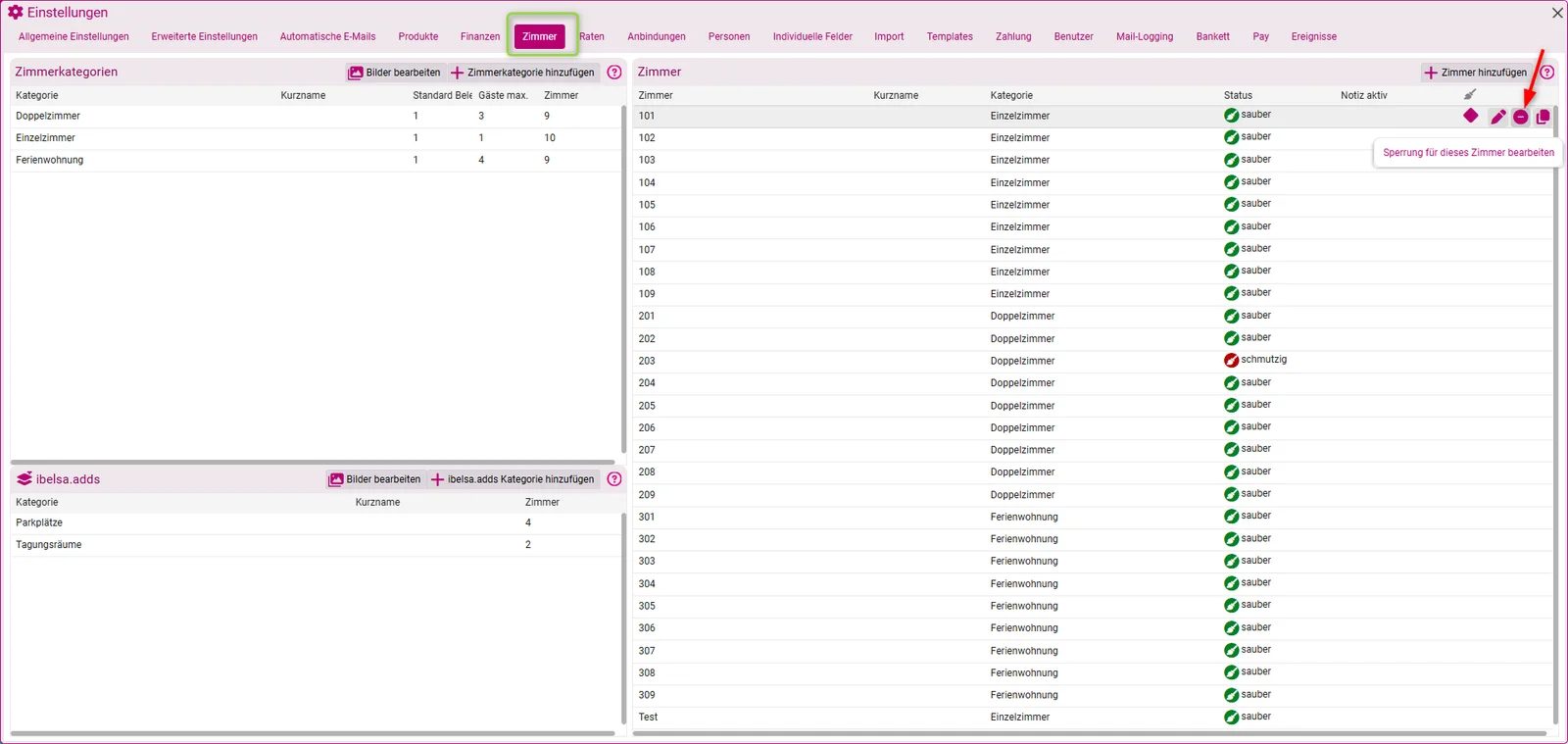
Task: Select room 203 in the Zimmer list
Action: pyautogui.click(x=1091, y=361)
